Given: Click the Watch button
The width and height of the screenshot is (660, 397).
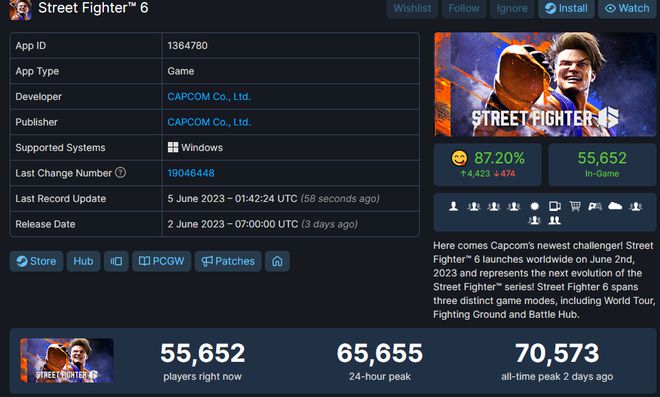Looking at the screenshot, I should pyautogui.click(x=627, y=8).
